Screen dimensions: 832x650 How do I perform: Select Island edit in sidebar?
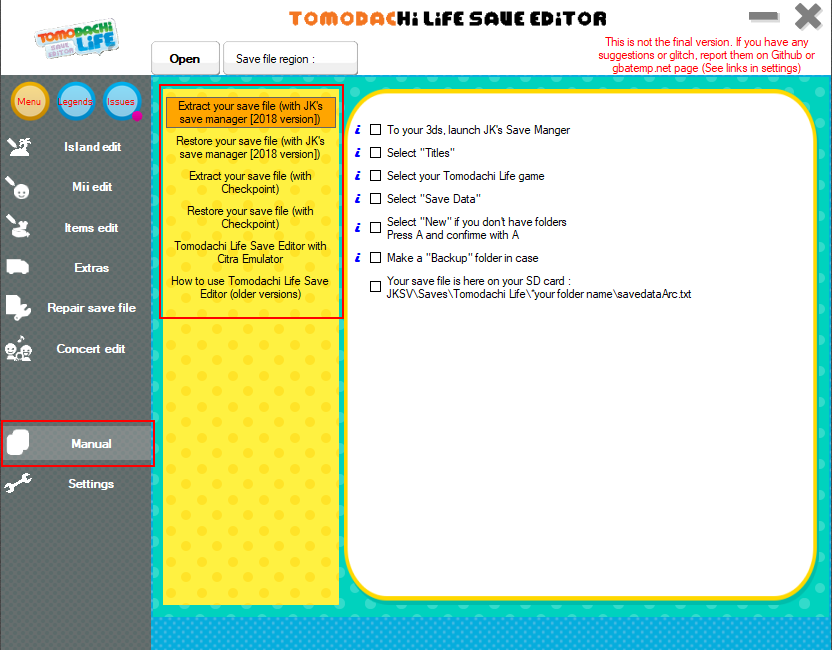click(76, 146)
